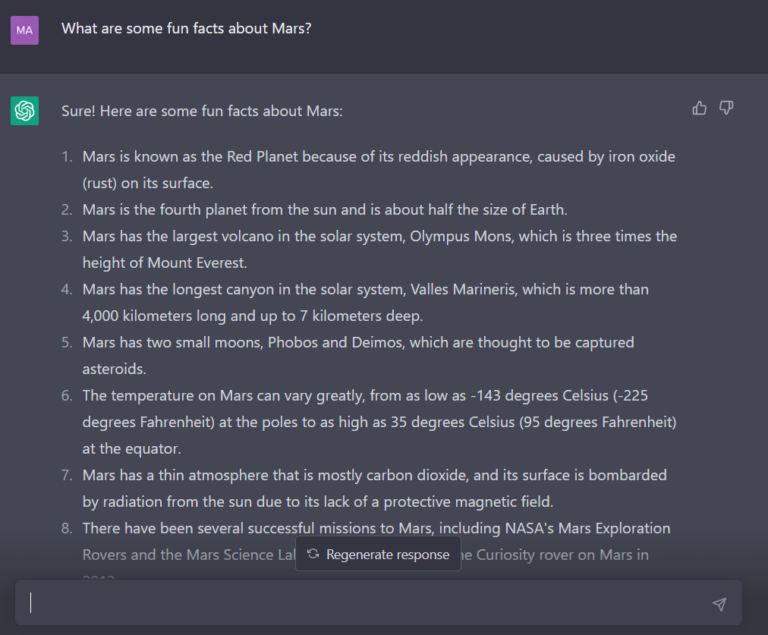
Task: Click the Valles Marineris canyon fact
Action: [x=365, y=302]
